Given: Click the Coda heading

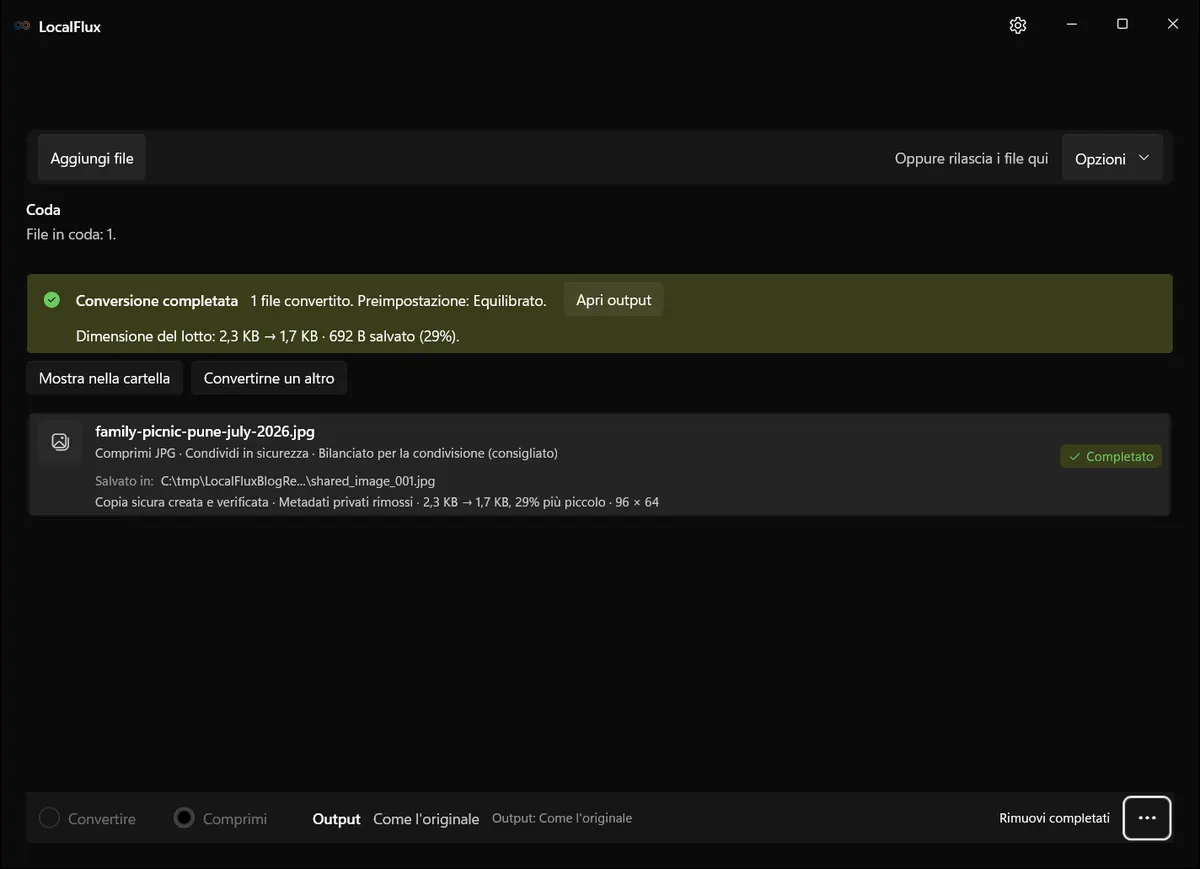Looking at the screenshot, I should (43, 210).
